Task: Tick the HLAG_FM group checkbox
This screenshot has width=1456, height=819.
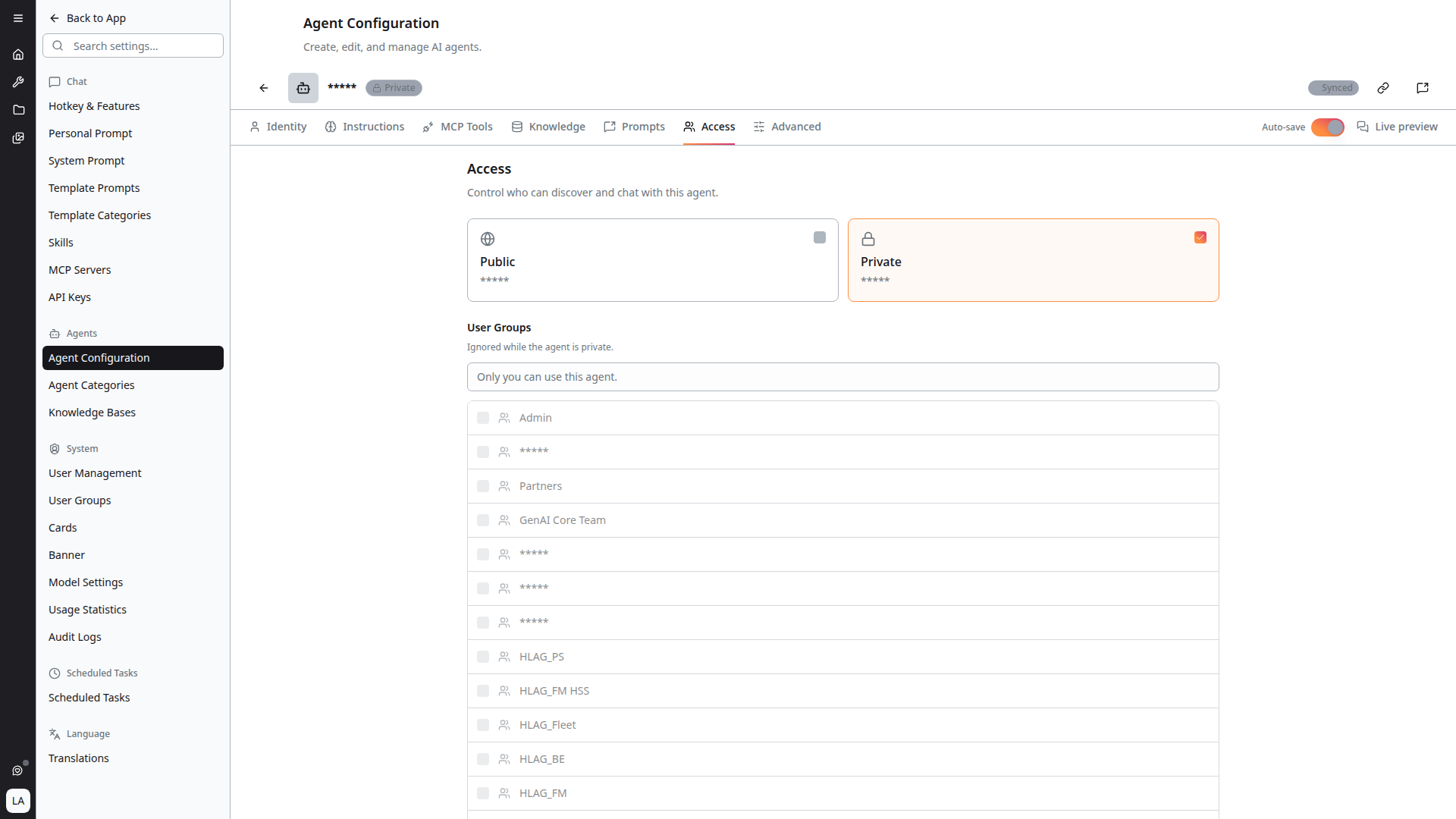Action: [x=483, y=793]
